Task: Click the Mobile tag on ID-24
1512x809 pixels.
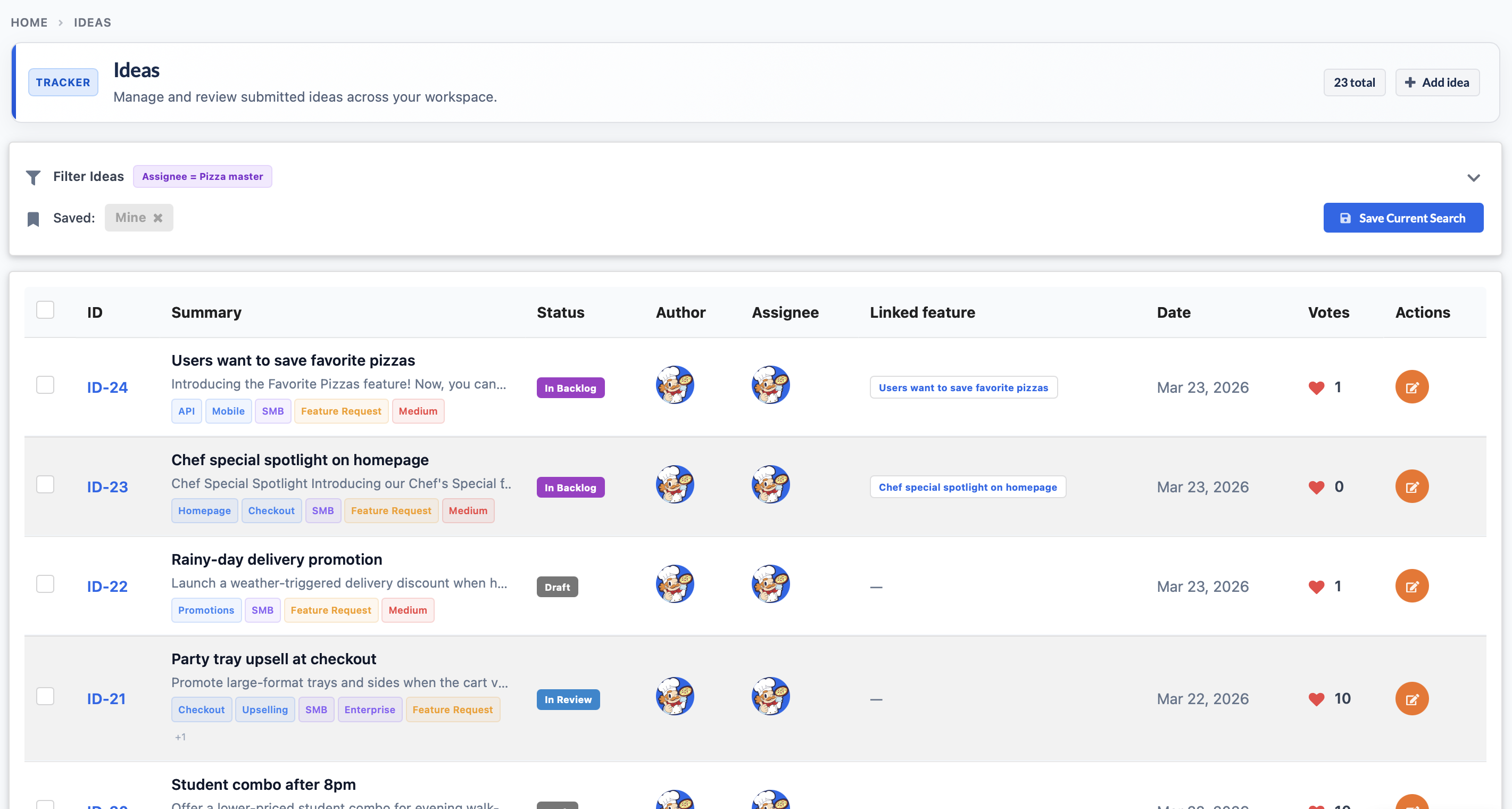Action: point(228,411)
